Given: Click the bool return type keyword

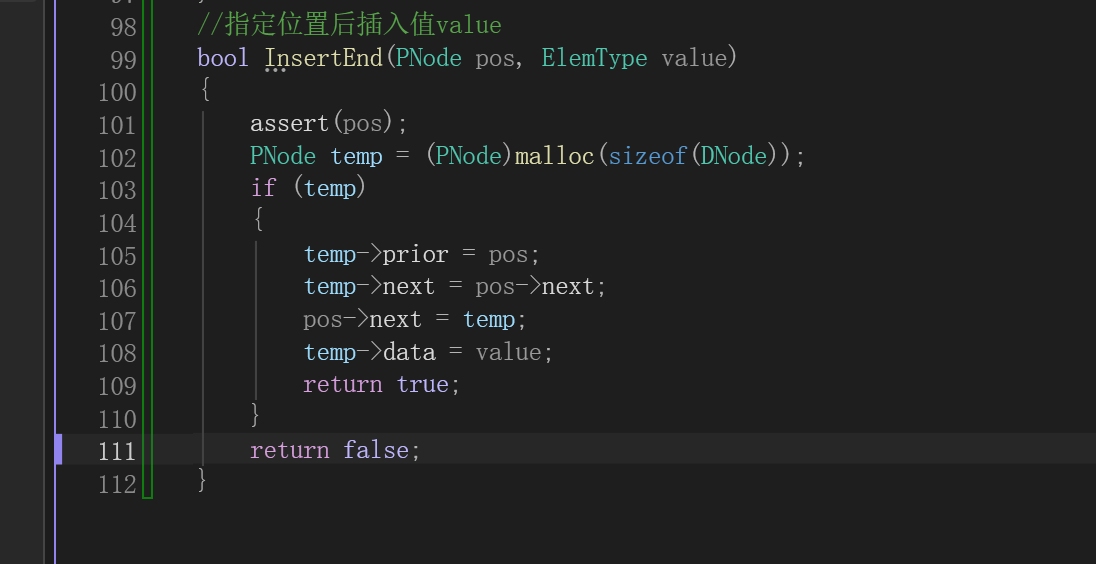Looking at the screenshot, I should [x=223, y=58].
